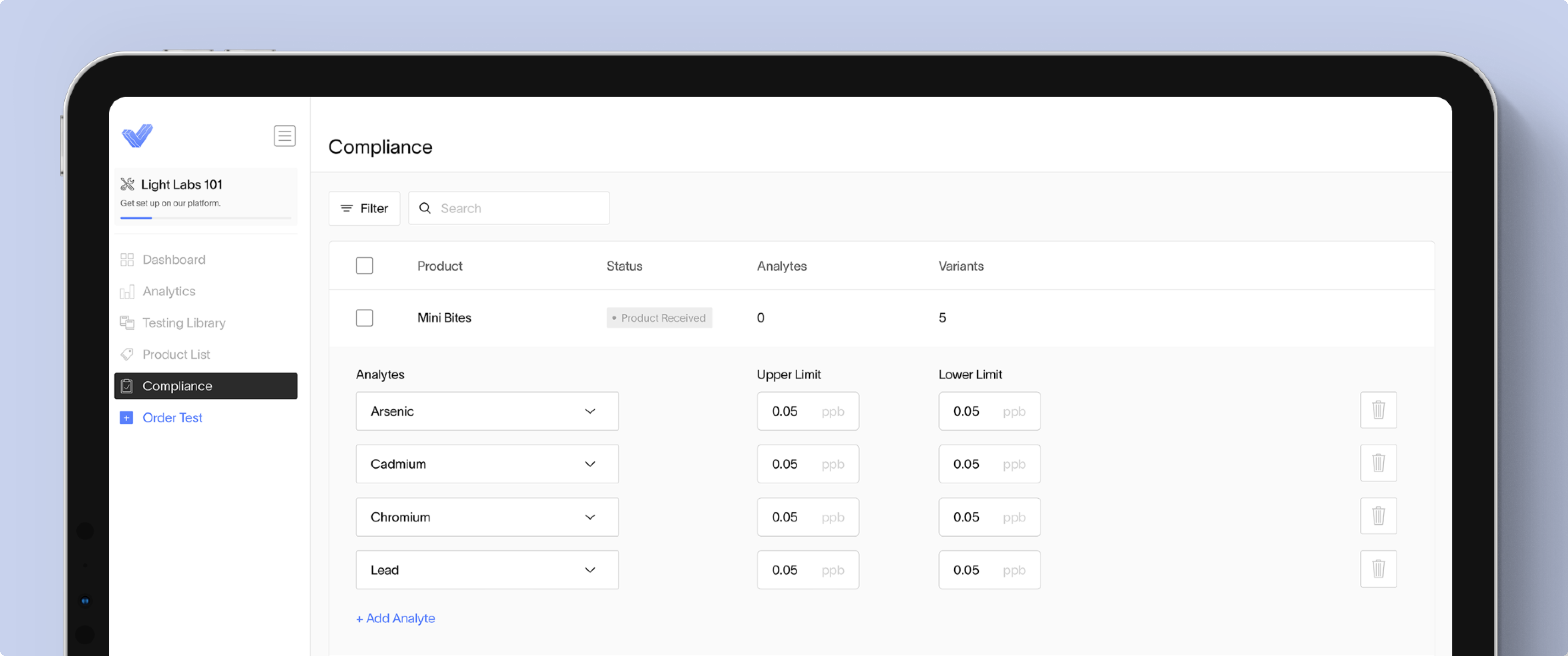Open the Arsenic analyte dropdown
This screenshot has height=656, width=1568.
click(487, 411)
